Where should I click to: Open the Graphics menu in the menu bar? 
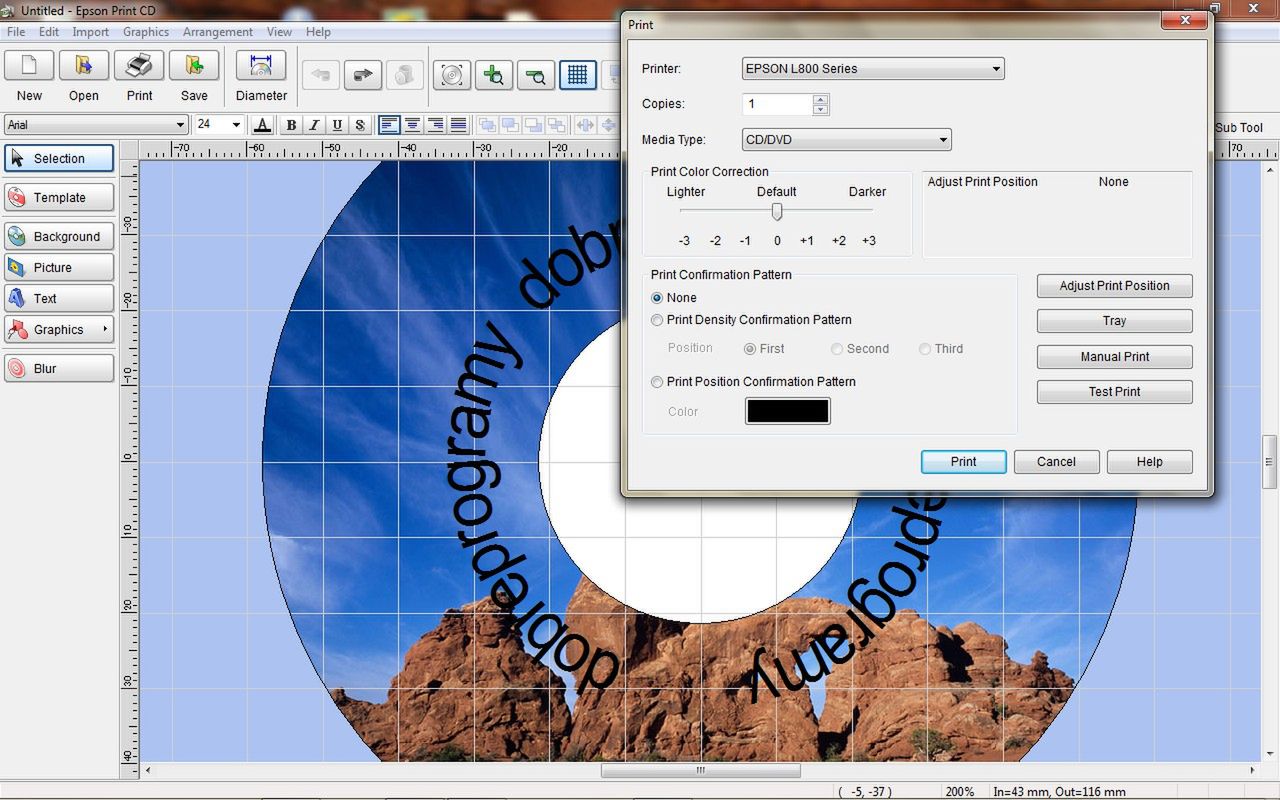(146, 32)
